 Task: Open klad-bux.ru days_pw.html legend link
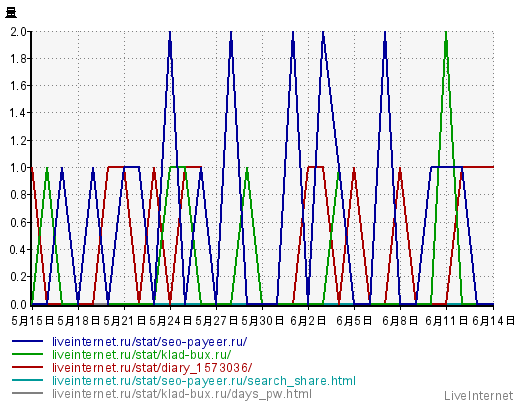click(x=182, y=394)
